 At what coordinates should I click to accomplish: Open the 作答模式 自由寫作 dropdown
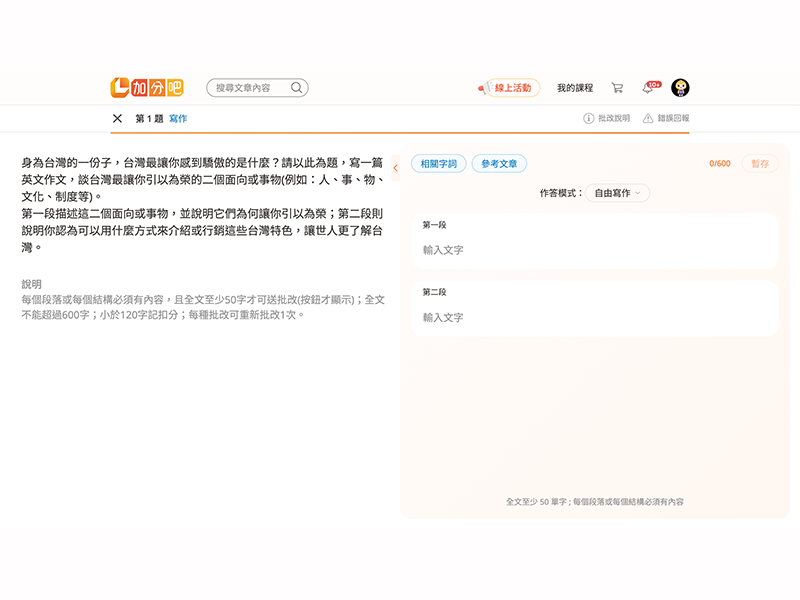[621, 193]
